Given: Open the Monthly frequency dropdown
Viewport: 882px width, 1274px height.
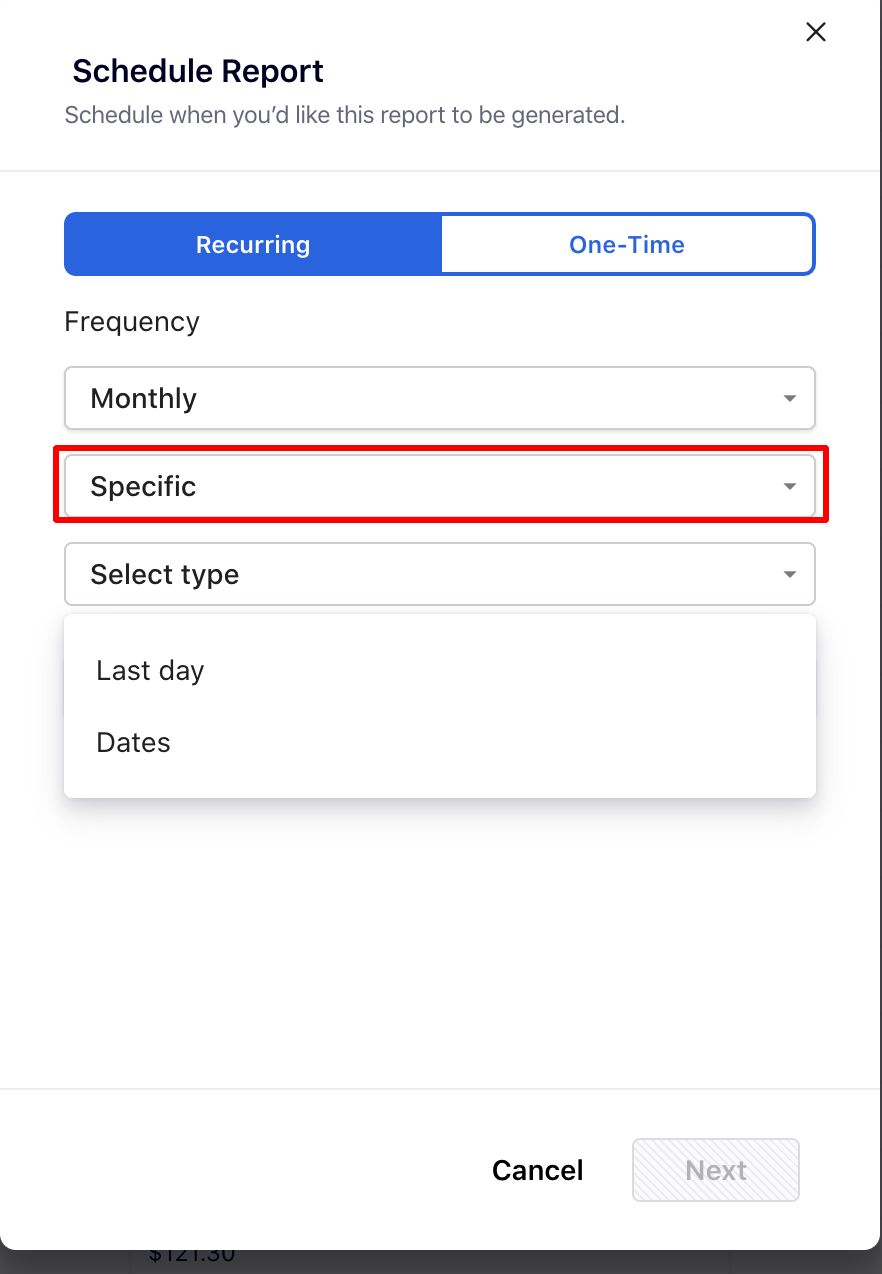Looking at the screenshot, I should click(x=440, y=399).
